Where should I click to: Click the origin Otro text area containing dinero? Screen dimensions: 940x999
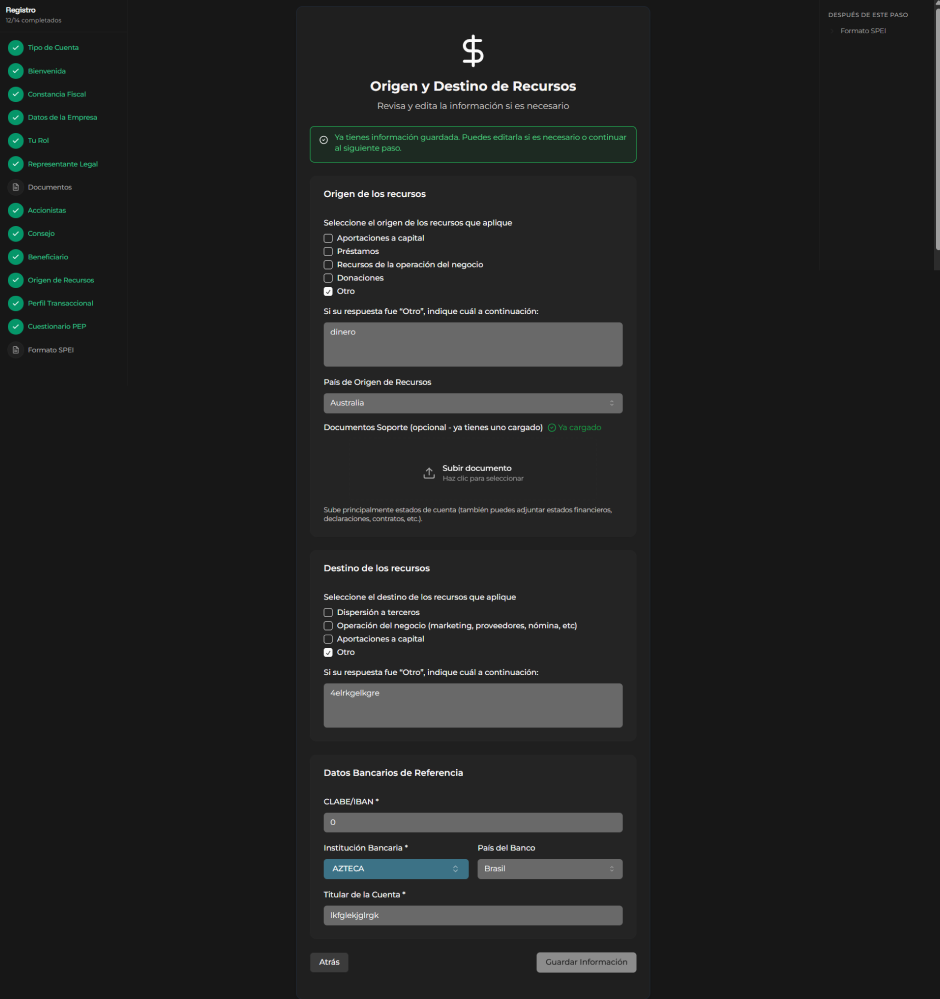(473, 345)
